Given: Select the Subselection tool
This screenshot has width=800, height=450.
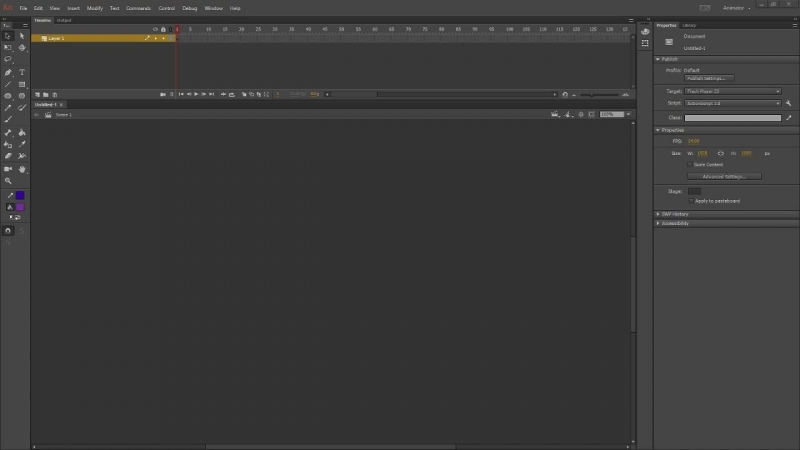Looking at the screenshot, I should [22, 36].
